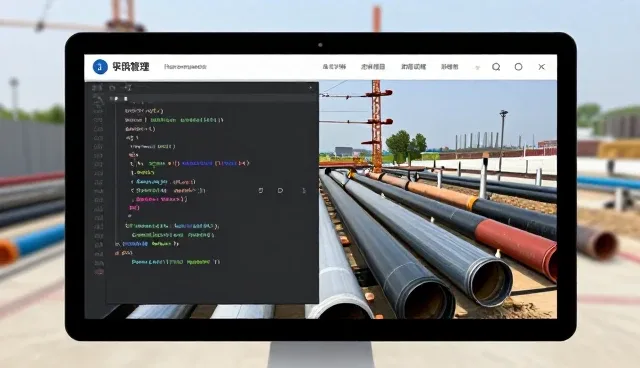Click the copy icon floating in the code panel
Image resolution: width=640 pixels, height=368 pixels.
coord(261,191)
